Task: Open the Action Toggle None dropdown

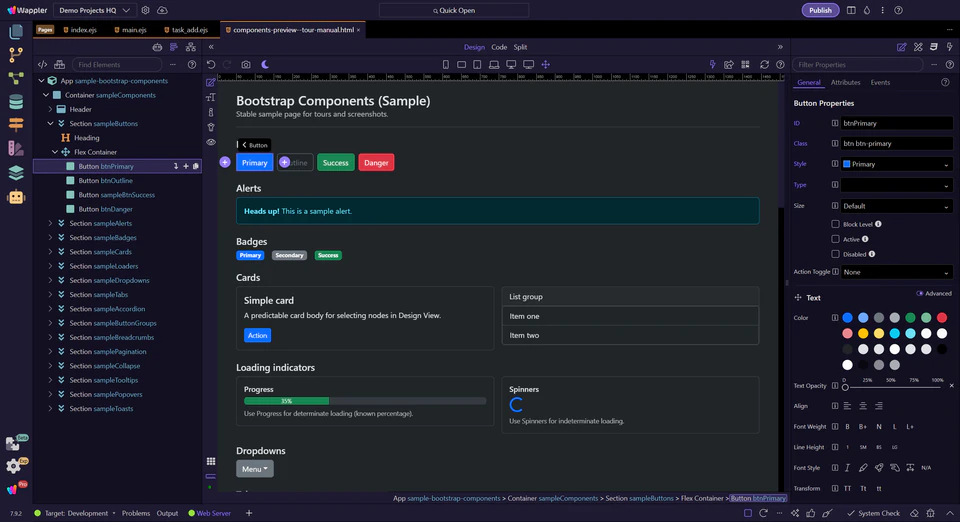Action: 896,272
